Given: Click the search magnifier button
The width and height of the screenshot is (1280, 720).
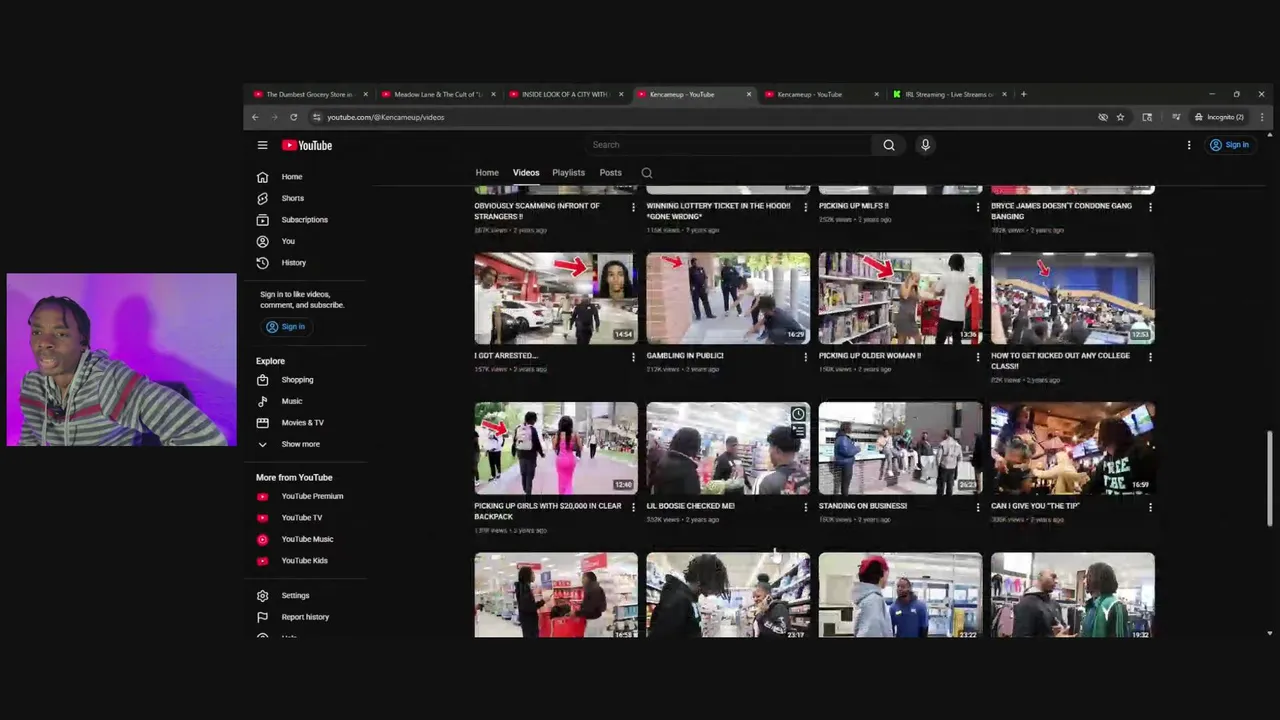Looking at the screenshot, I should (889, 145).
